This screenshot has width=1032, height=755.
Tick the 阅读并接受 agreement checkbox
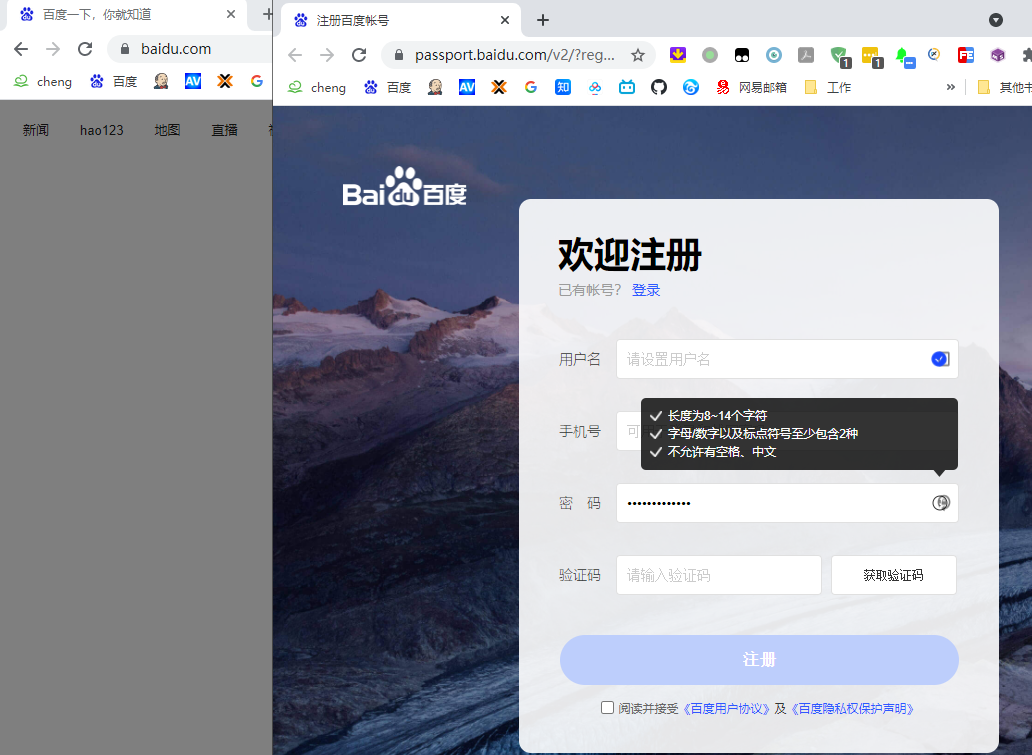coord(607,708)
